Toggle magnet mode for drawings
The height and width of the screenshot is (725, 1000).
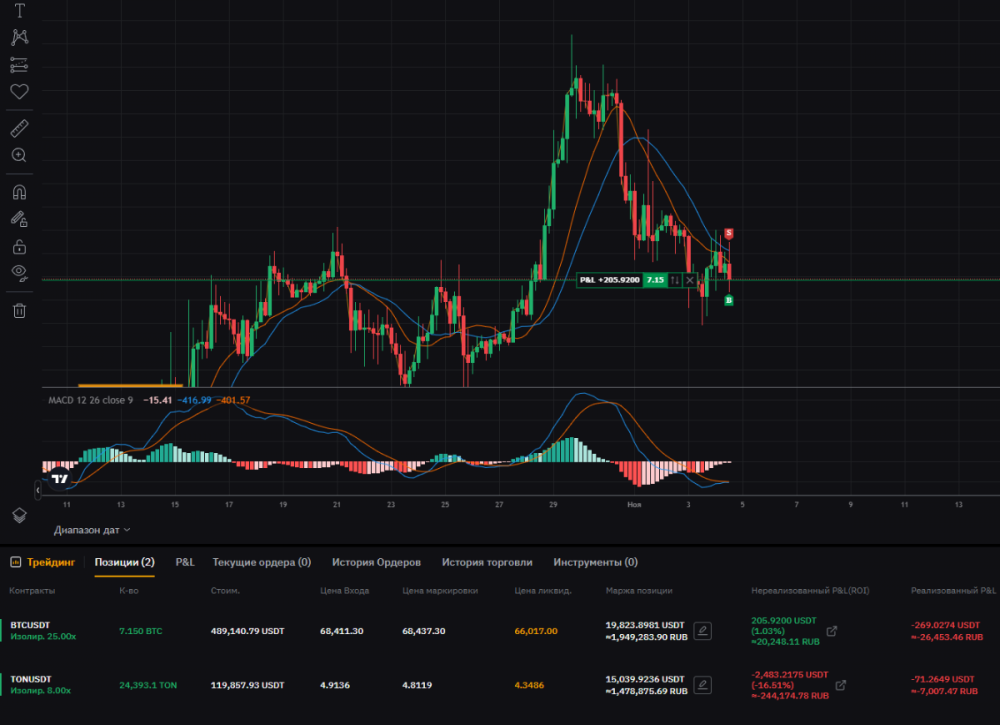[x=19, y=191]
